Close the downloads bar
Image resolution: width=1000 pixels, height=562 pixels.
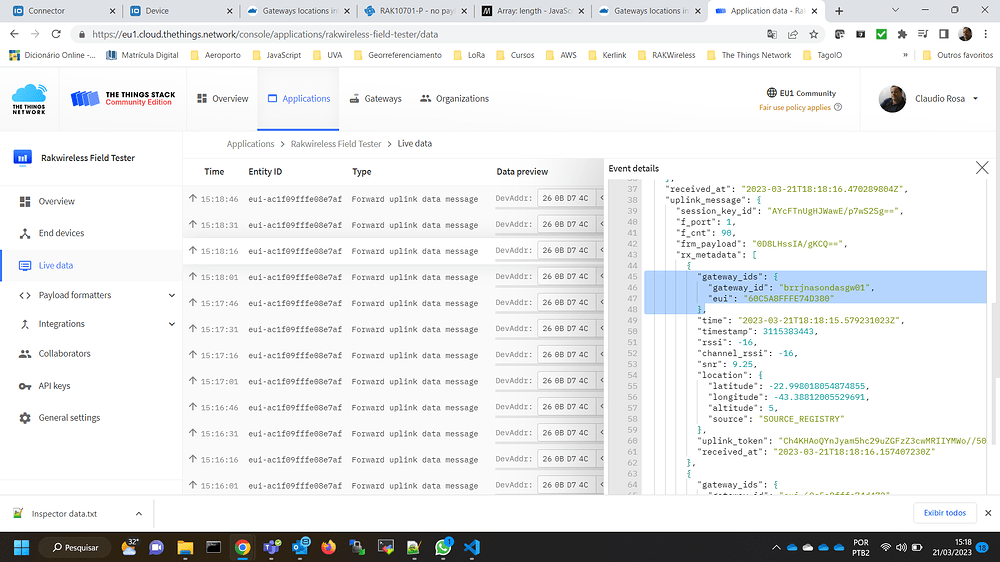[988, 513]
